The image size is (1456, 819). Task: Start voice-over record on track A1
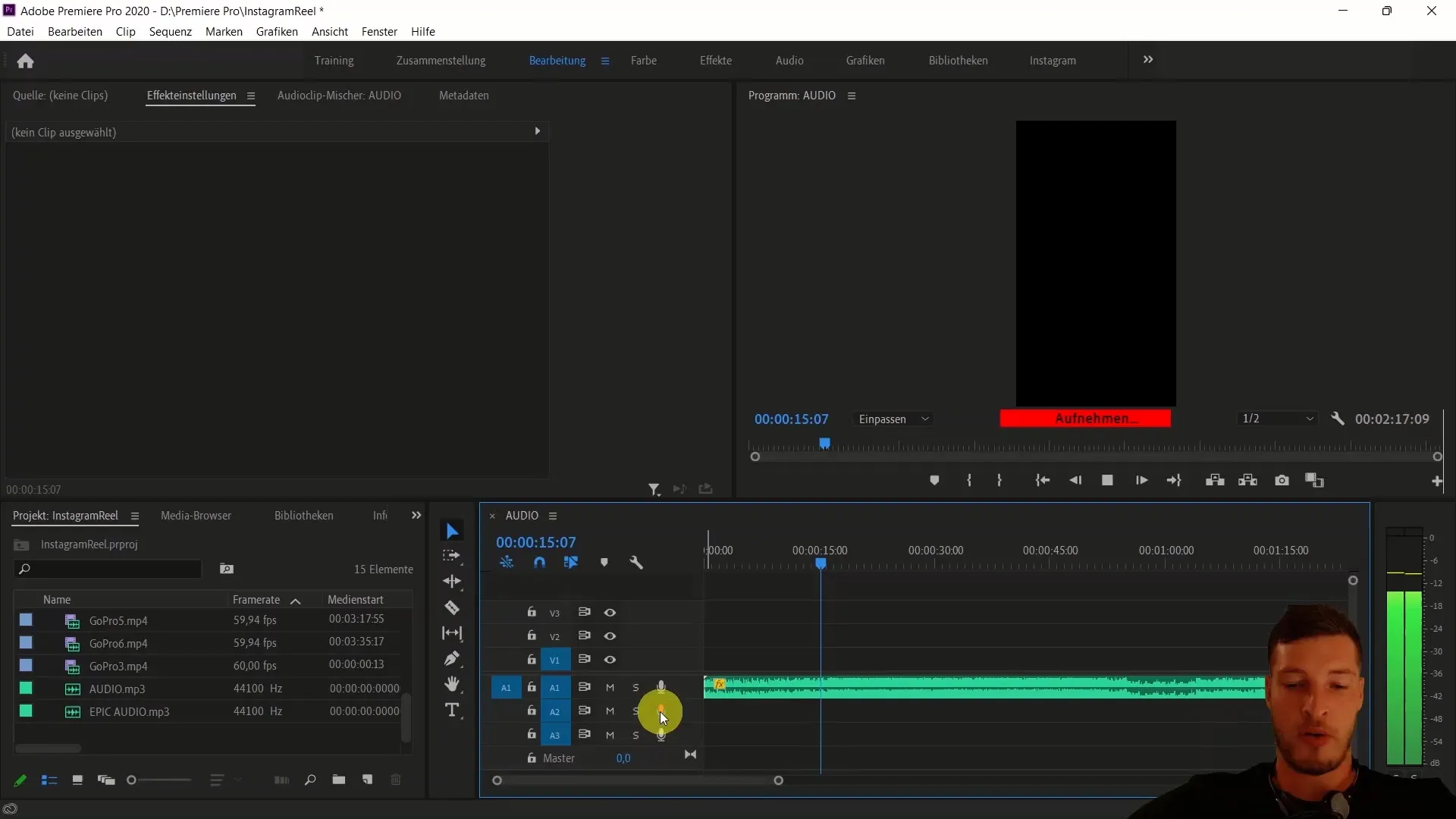[x=661, y=687]
